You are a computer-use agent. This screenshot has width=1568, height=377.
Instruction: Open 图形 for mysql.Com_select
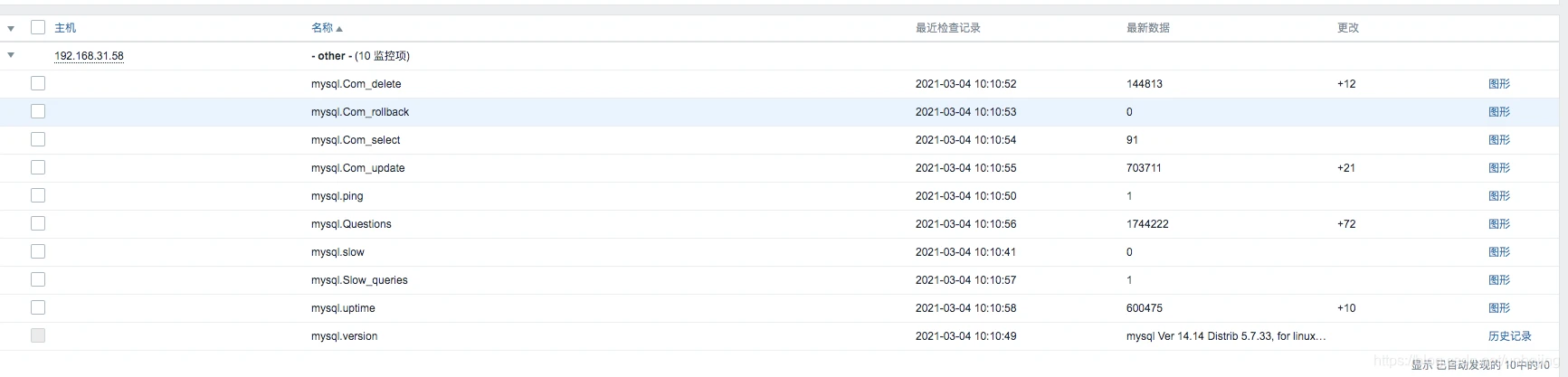click(x=1499, y=140)
